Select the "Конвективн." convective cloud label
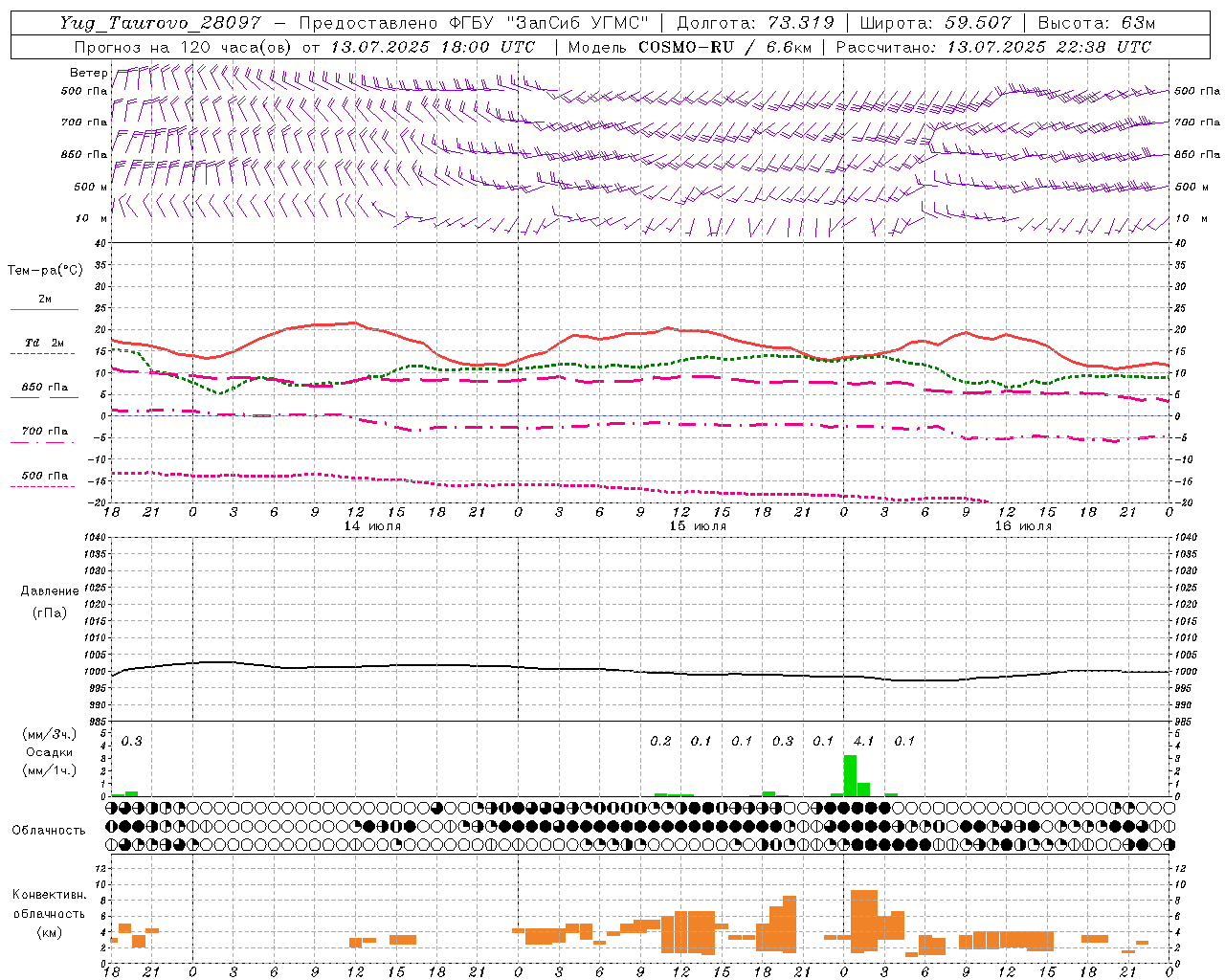The width and height of the screenshot is (1225, 980). [50, 895]
